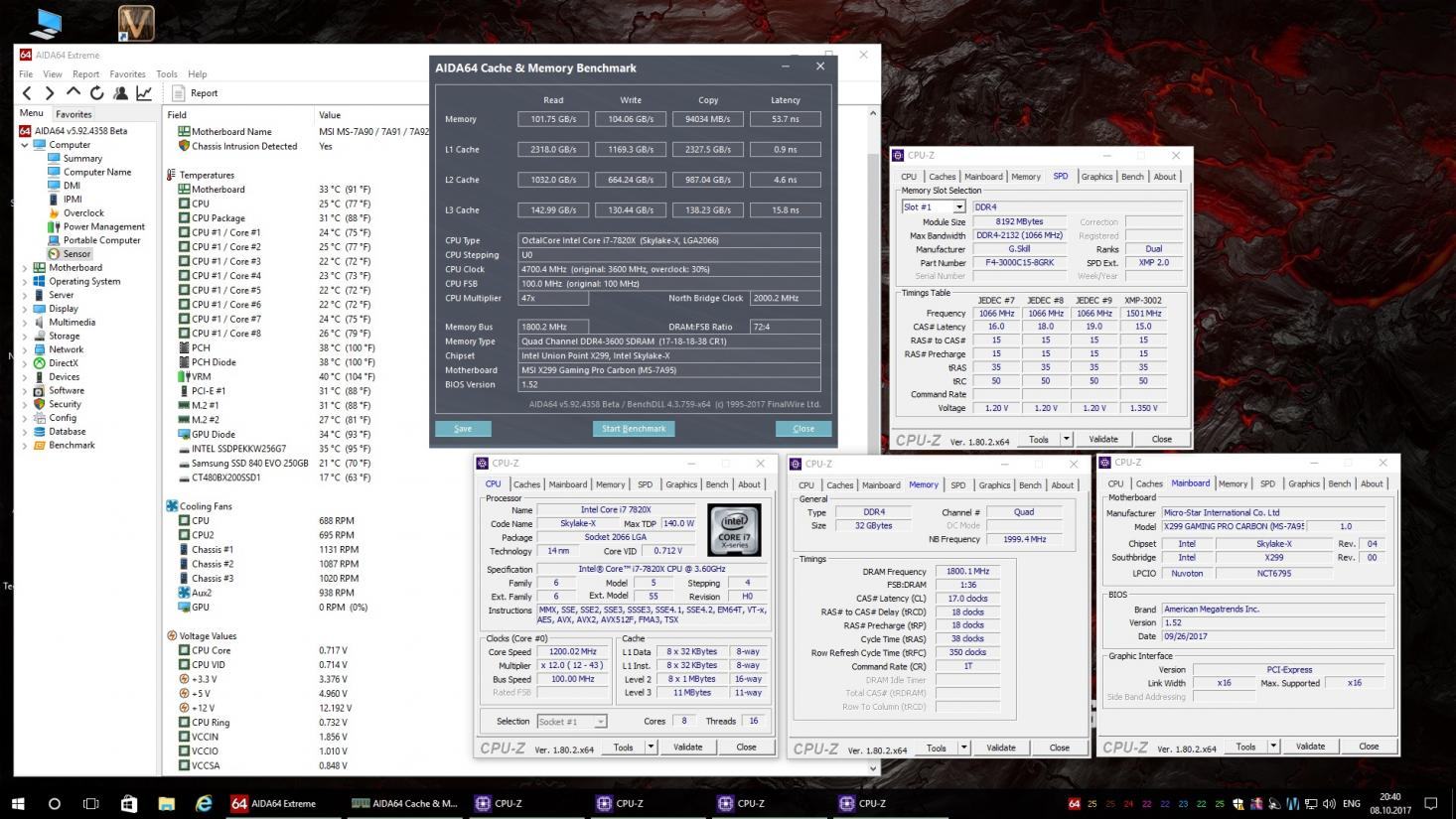1456x819 pixels.
Task: Click the ENG language indicator in tray
Action: 1352,803
